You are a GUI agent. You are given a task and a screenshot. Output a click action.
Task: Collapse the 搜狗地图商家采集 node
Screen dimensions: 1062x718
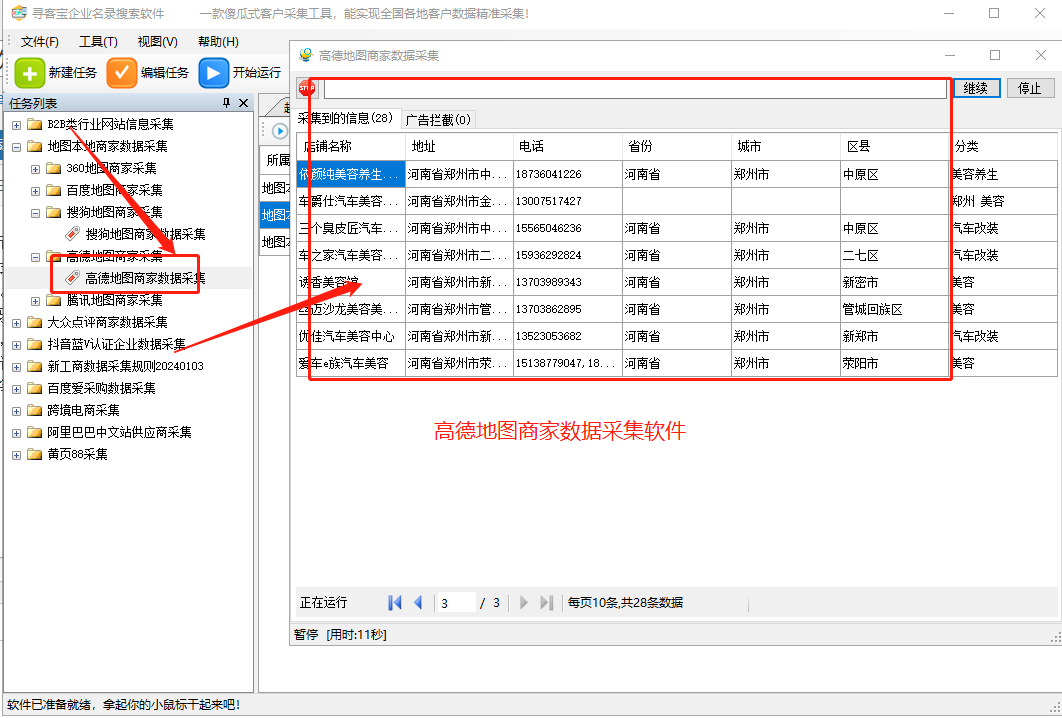click(x=36, y=213)
